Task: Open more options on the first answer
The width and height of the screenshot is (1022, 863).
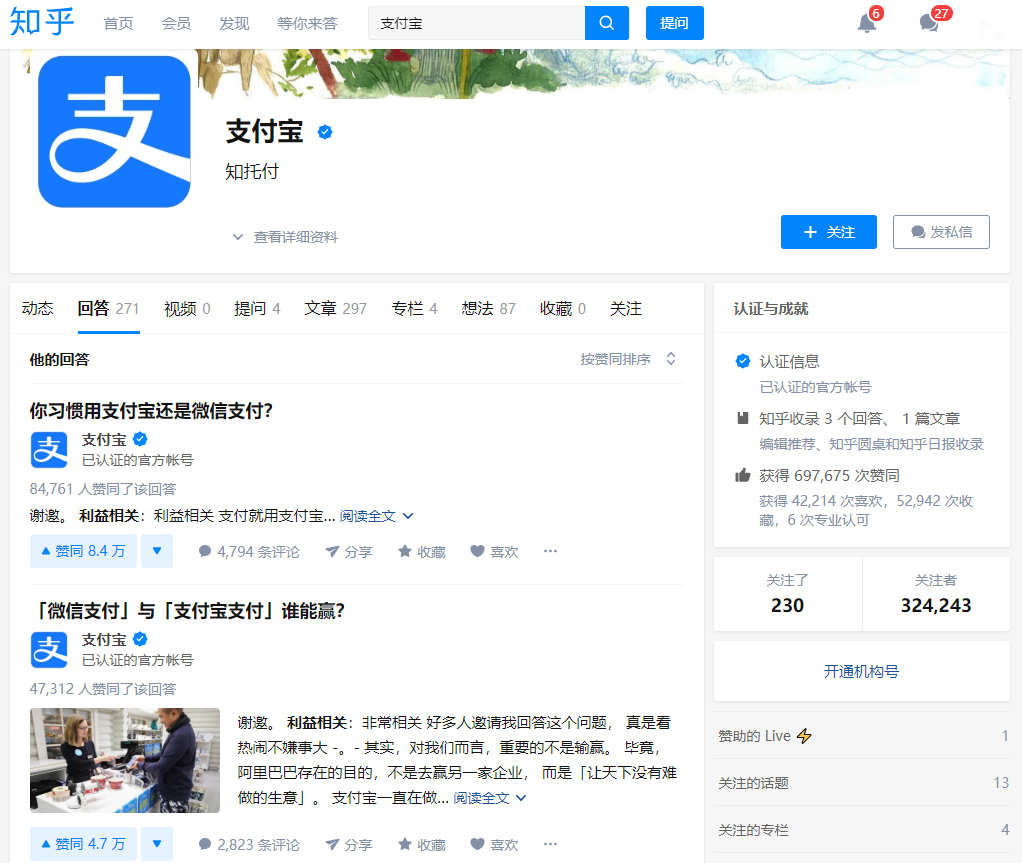Action: (x=550, y=551)
